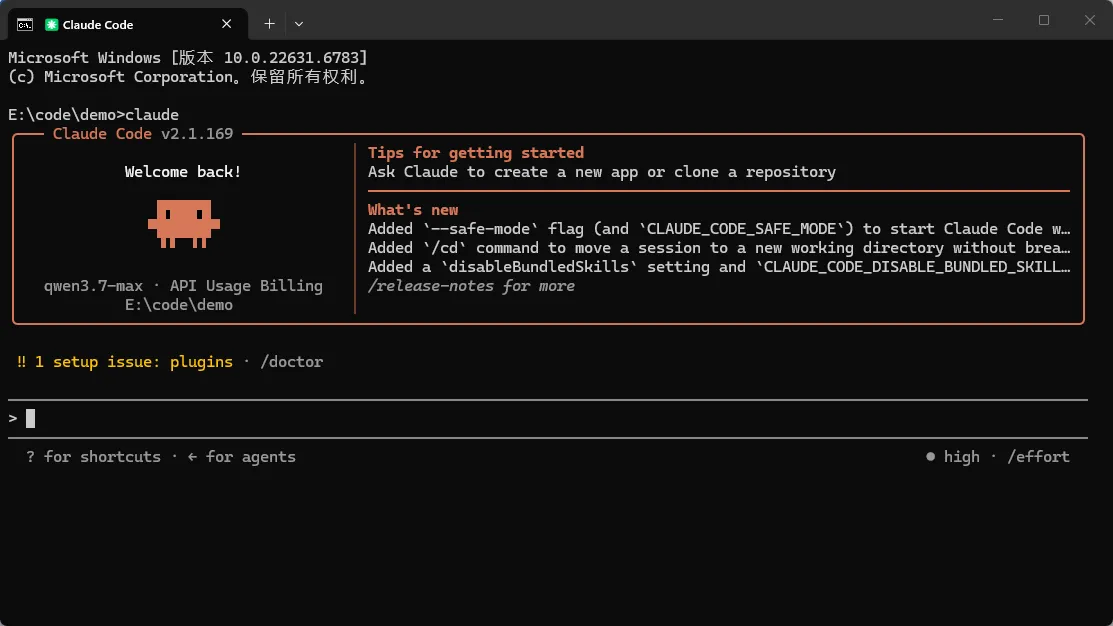
Task: Open the terminal profiles dropdown
Action: (x=299, y=24)
